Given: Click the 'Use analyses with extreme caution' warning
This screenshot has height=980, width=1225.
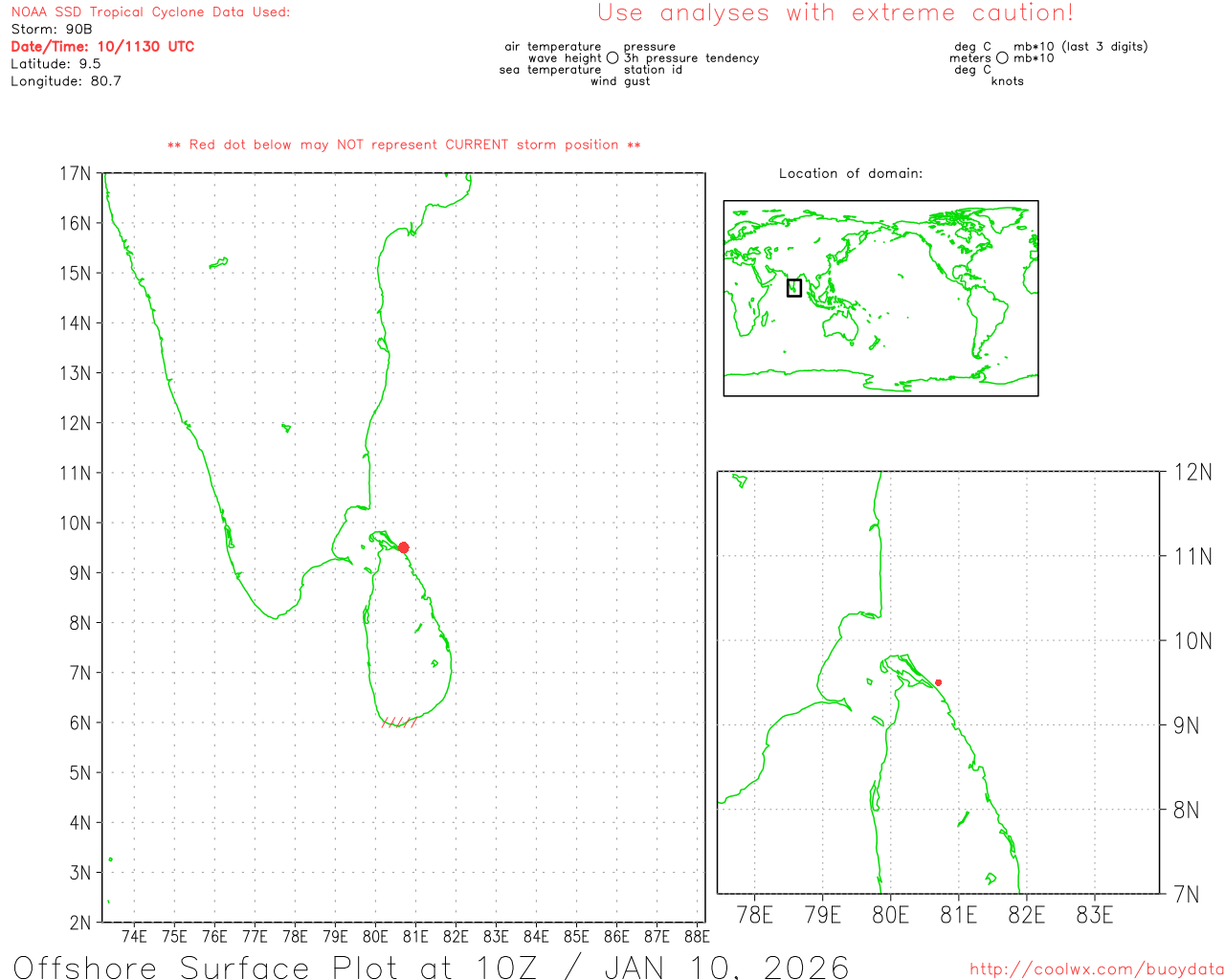Looking at the screenshot, I should click(835, 13).
